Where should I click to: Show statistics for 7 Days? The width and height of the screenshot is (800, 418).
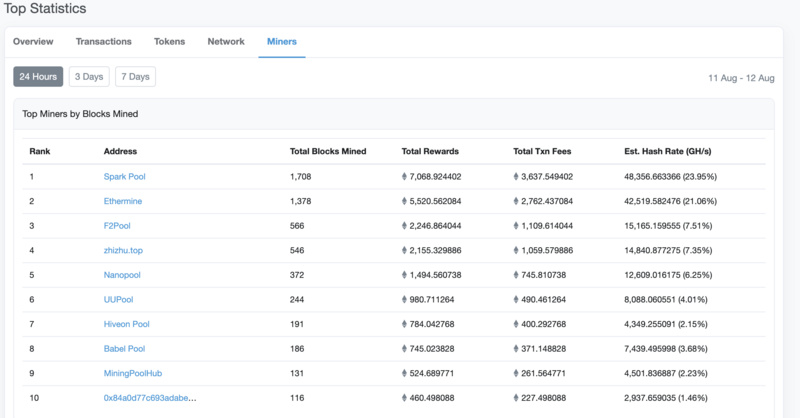click(135, 77)
